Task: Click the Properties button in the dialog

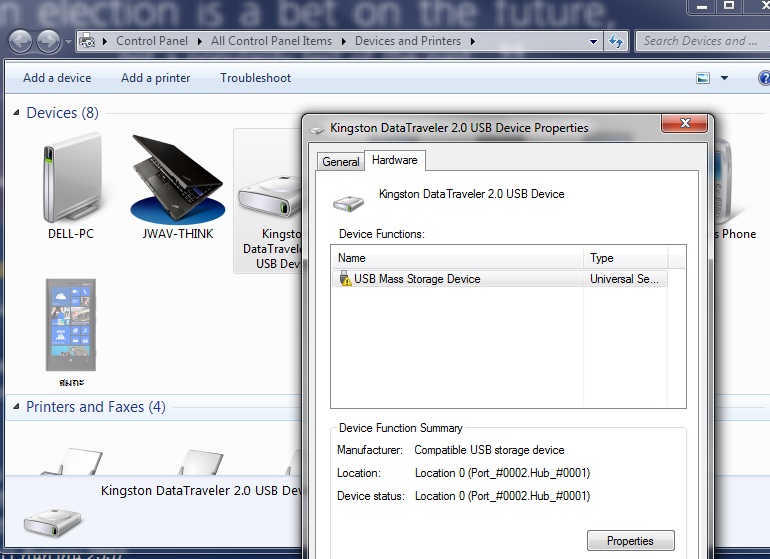Action: coord(631,541)
